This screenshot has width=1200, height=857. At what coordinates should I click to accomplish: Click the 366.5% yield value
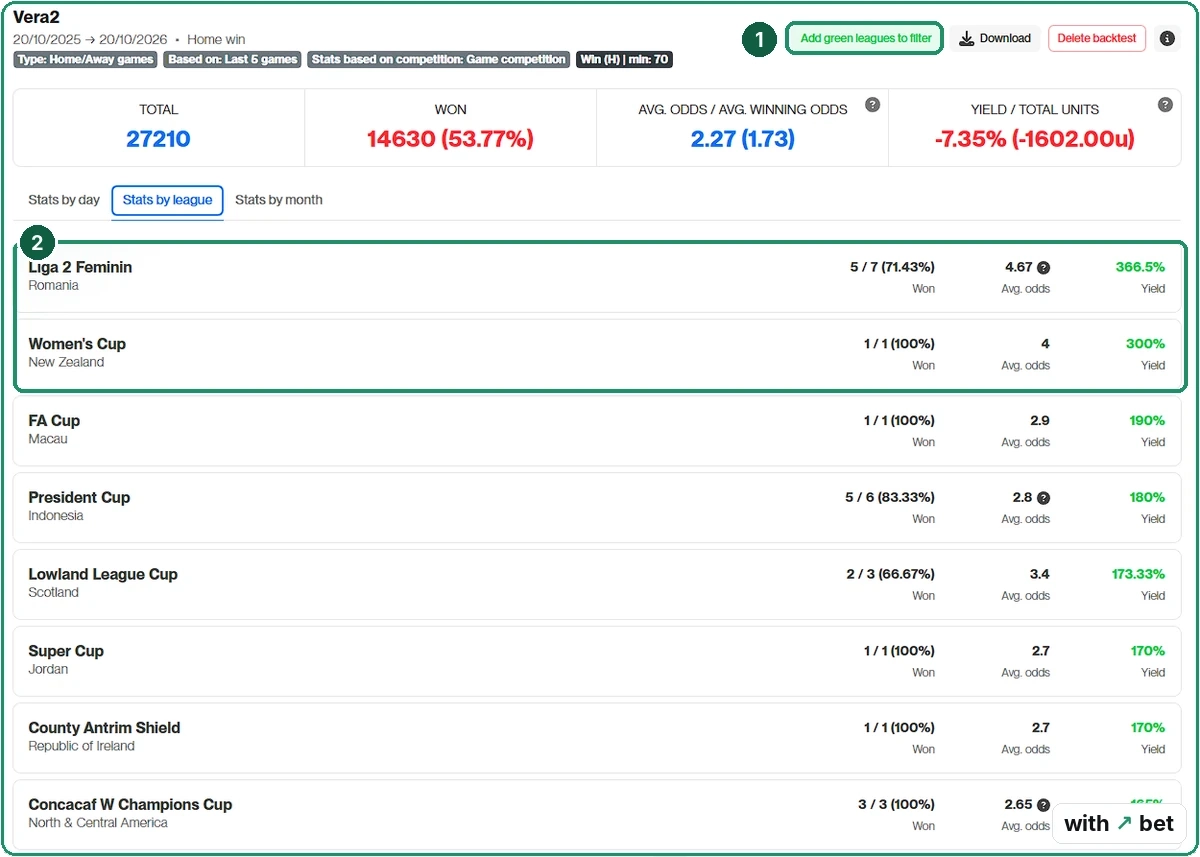[x=1140, y=267]
